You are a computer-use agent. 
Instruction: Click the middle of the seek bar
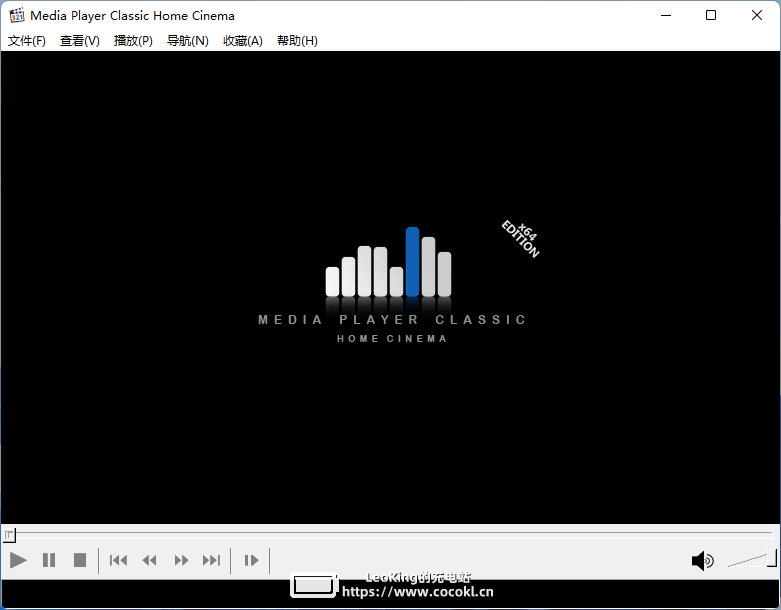pos(390,533)
